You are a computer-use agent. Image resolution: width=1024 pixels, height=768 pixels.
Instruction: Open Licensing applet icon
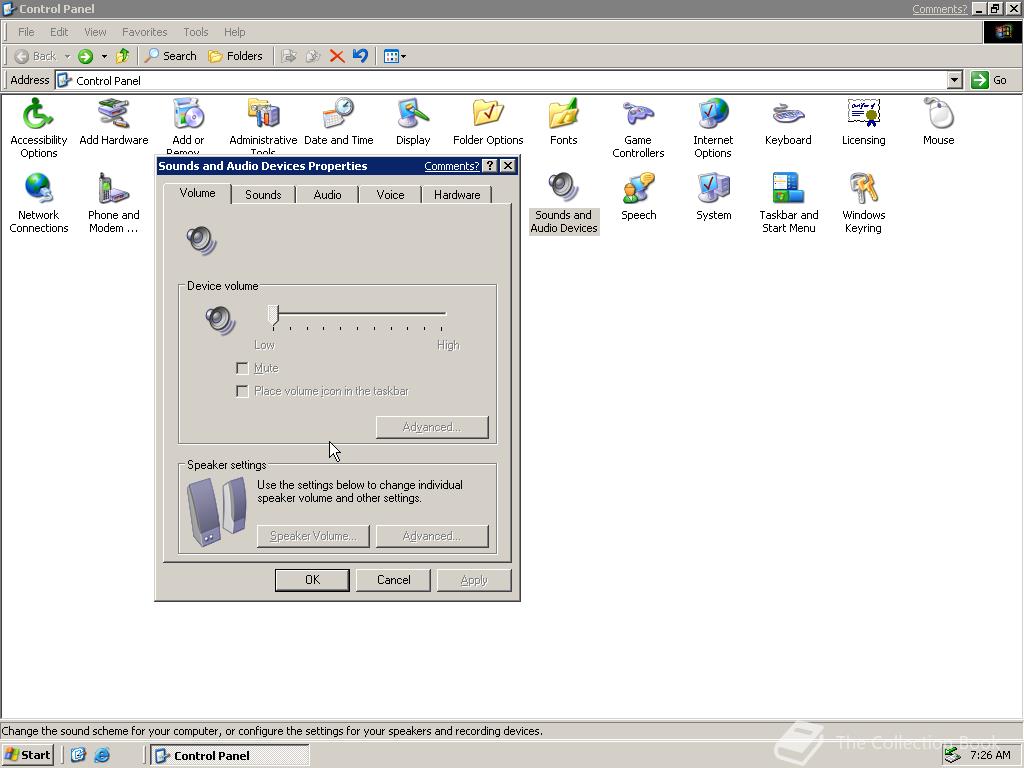tap(863, 121)
